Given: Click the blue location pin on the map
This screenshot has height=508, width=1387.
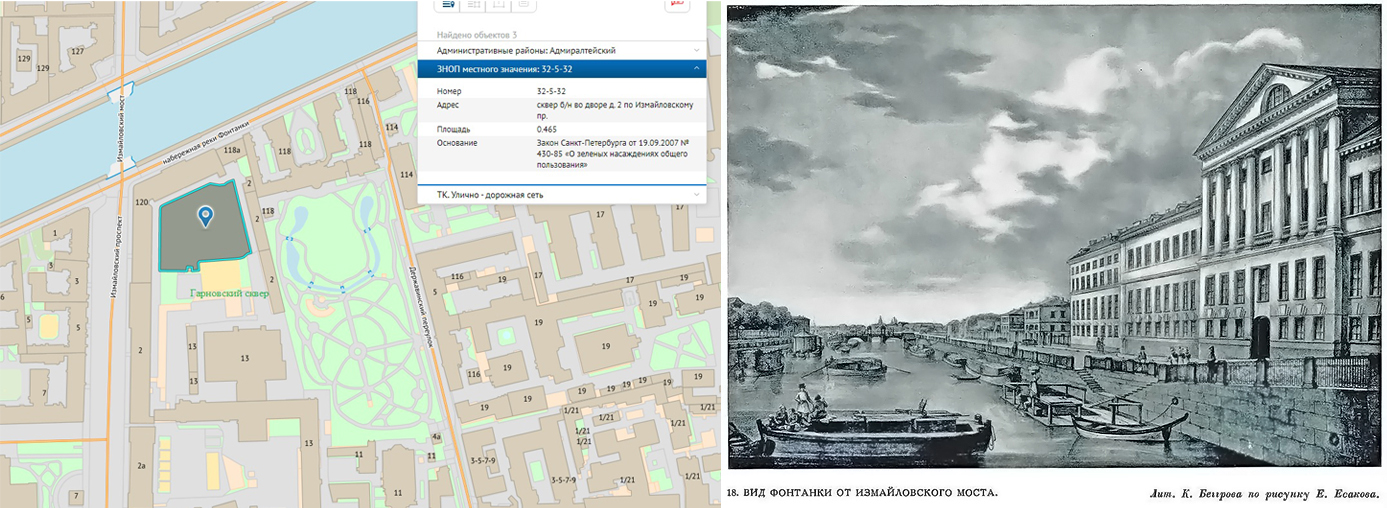Looking at the screenshot, I should point(206,216).
